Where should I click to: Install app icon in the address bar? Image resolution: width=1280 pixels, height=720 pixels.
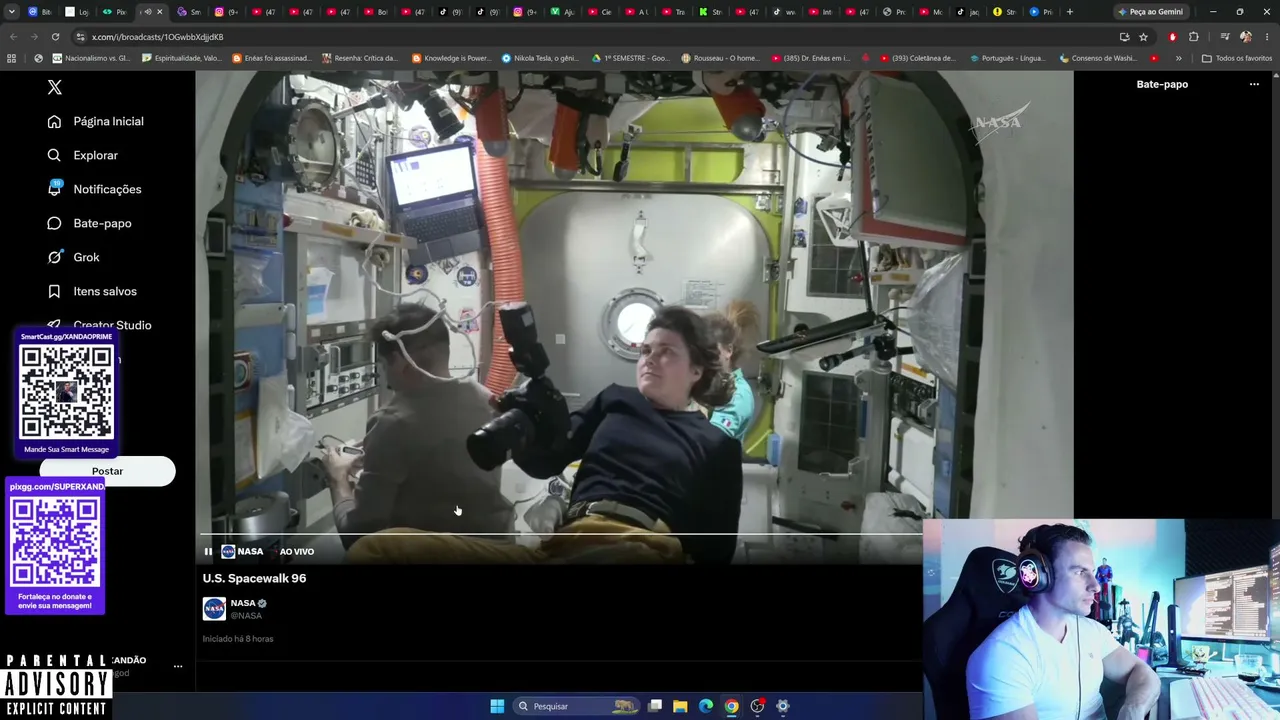click(1125, 37)
